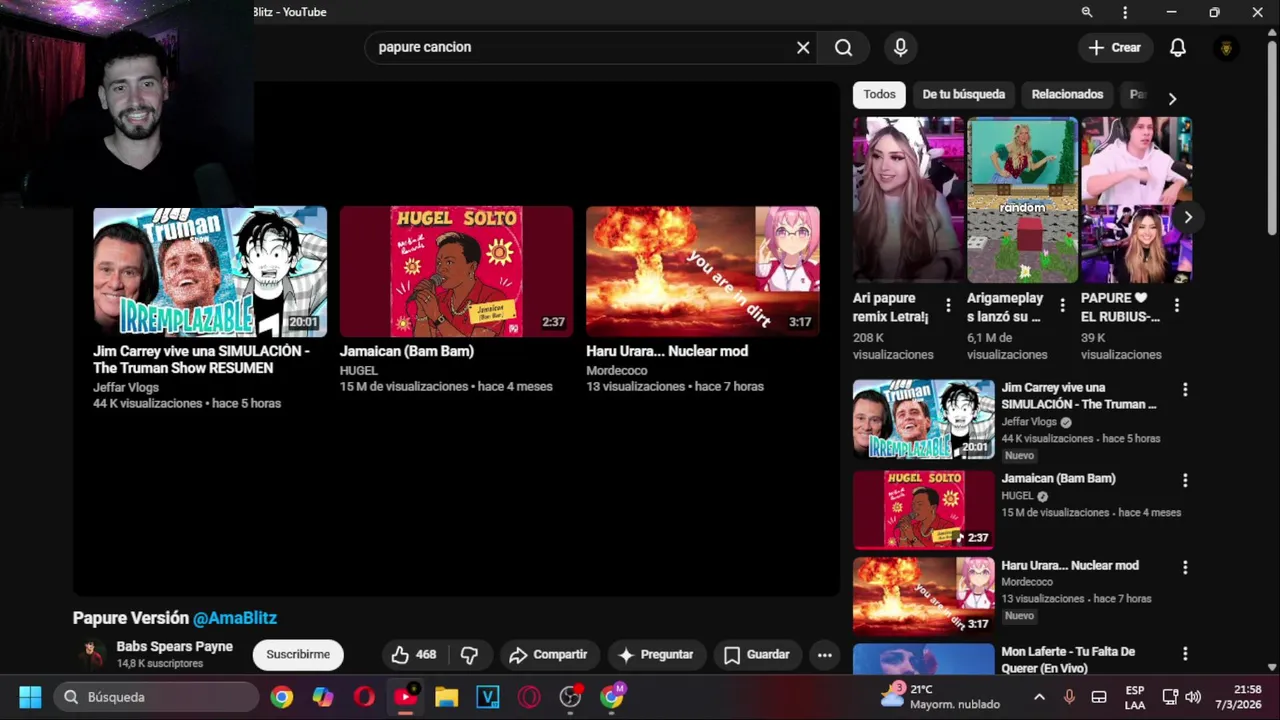This screenshot has height=720, width=1280.
Task: Open sidebar Haru Urara thumbnail
Action: [x=924, y=597]
